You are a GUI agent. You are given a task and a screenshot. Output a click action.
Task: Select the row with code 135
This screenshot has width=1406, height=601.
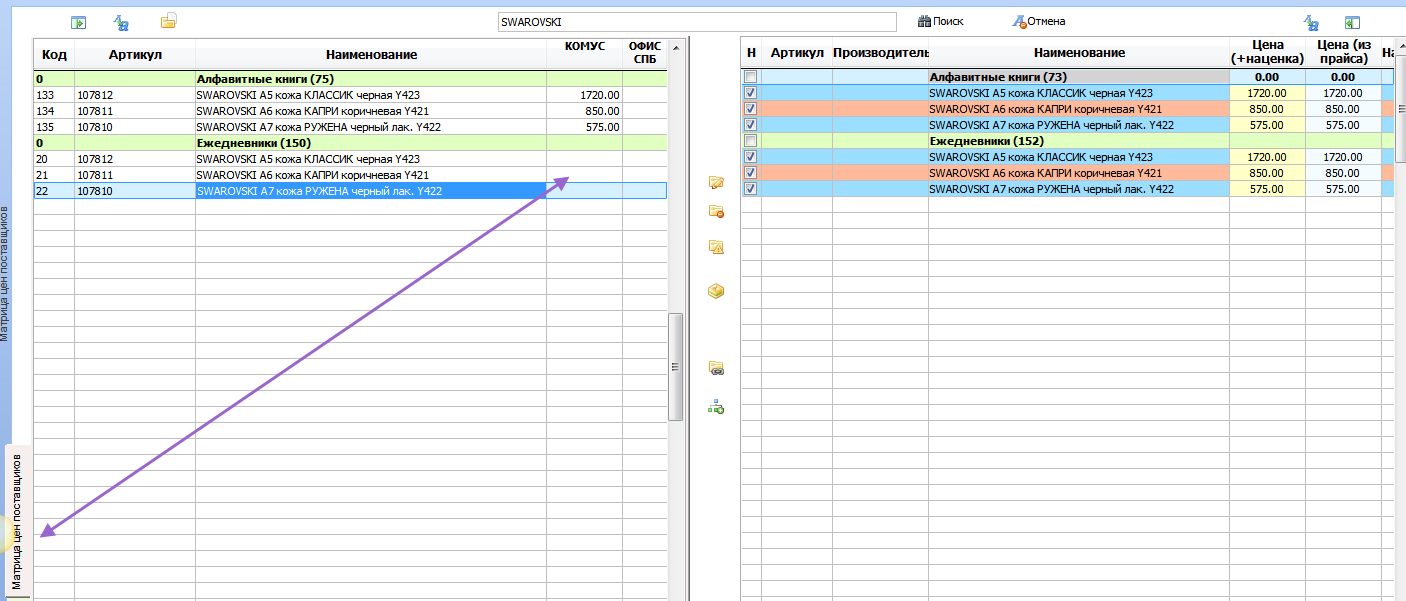pyautogui.click(x=350, y=126)
